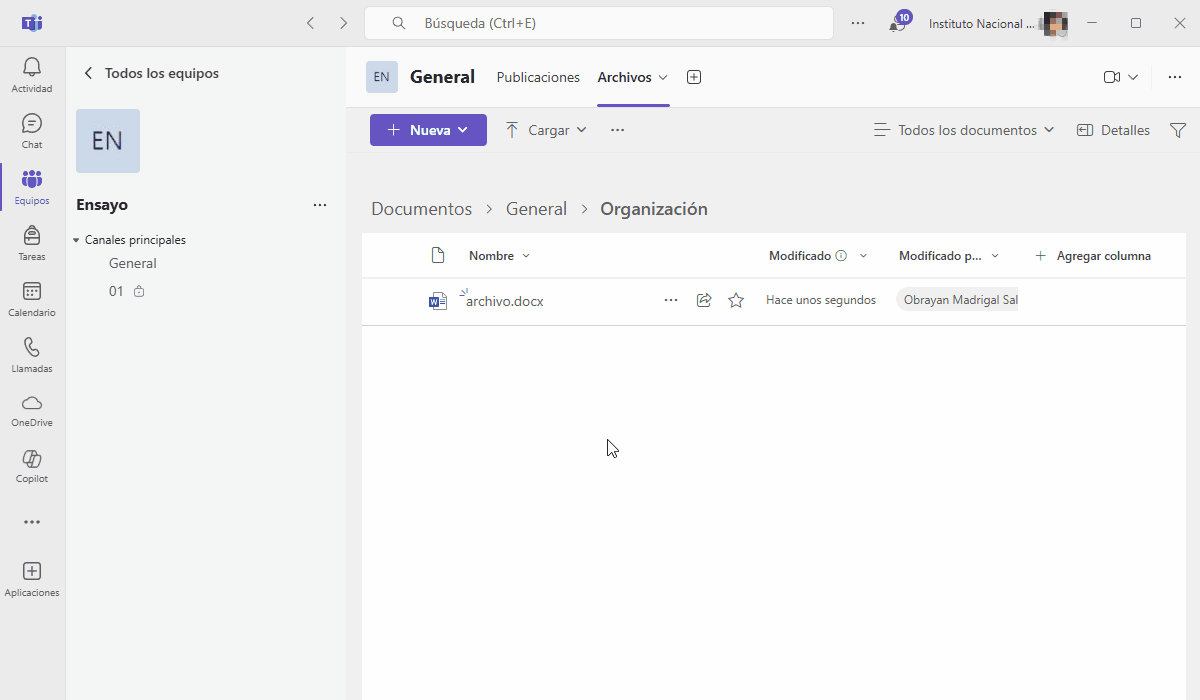This screenshot has width=1200, height=700.
Task: Click the Agregar columna button
Action: point(1092,256)
